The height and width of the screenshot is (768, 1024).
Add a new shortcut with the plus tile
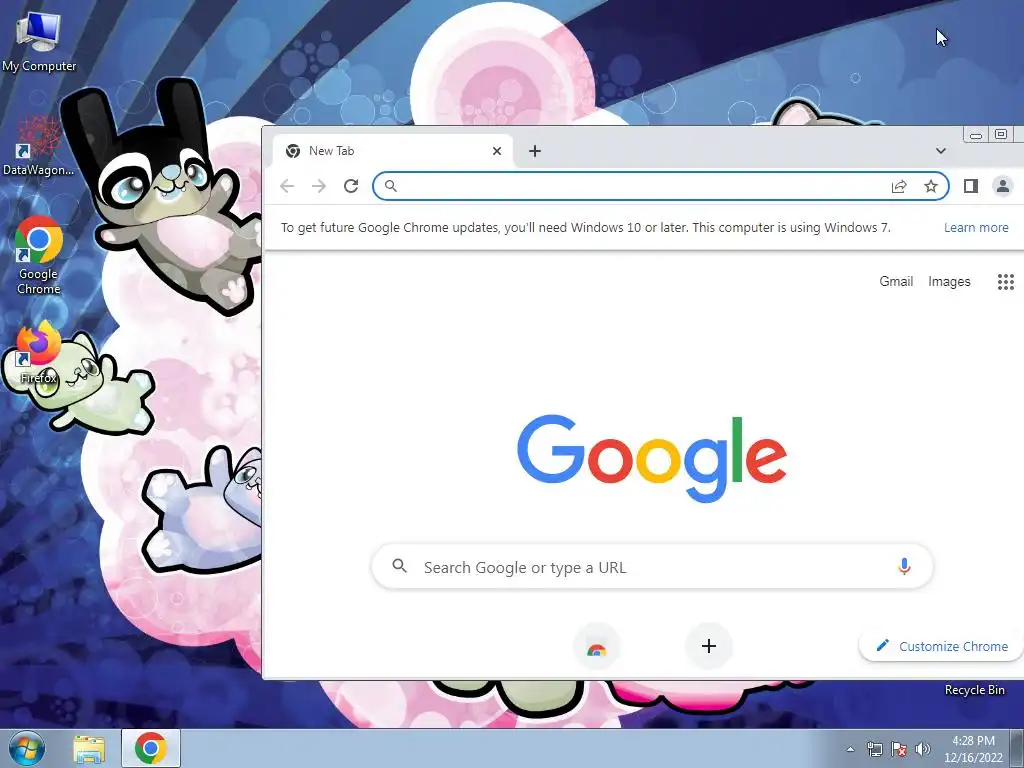(x=709, y=647)
